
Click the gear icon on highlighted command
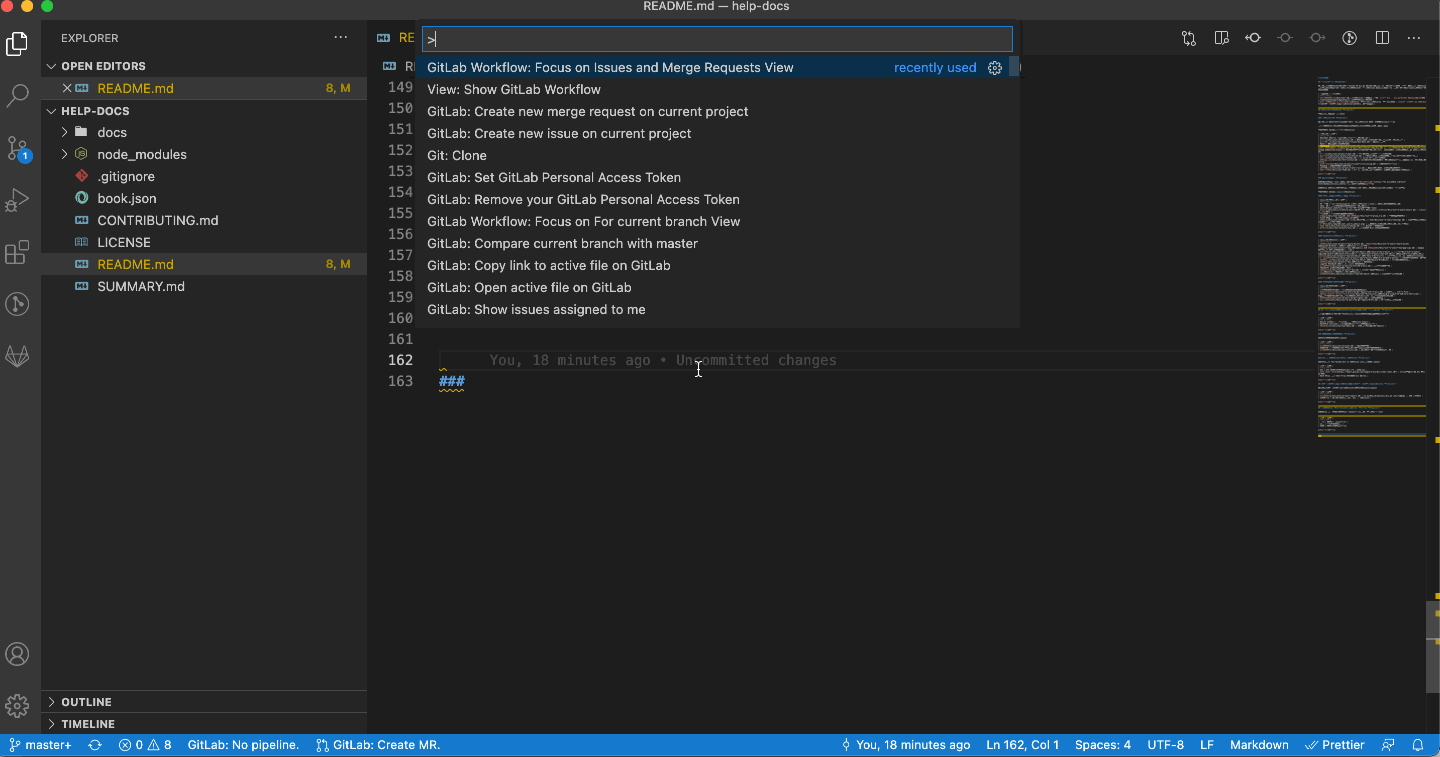coord(995,68)
